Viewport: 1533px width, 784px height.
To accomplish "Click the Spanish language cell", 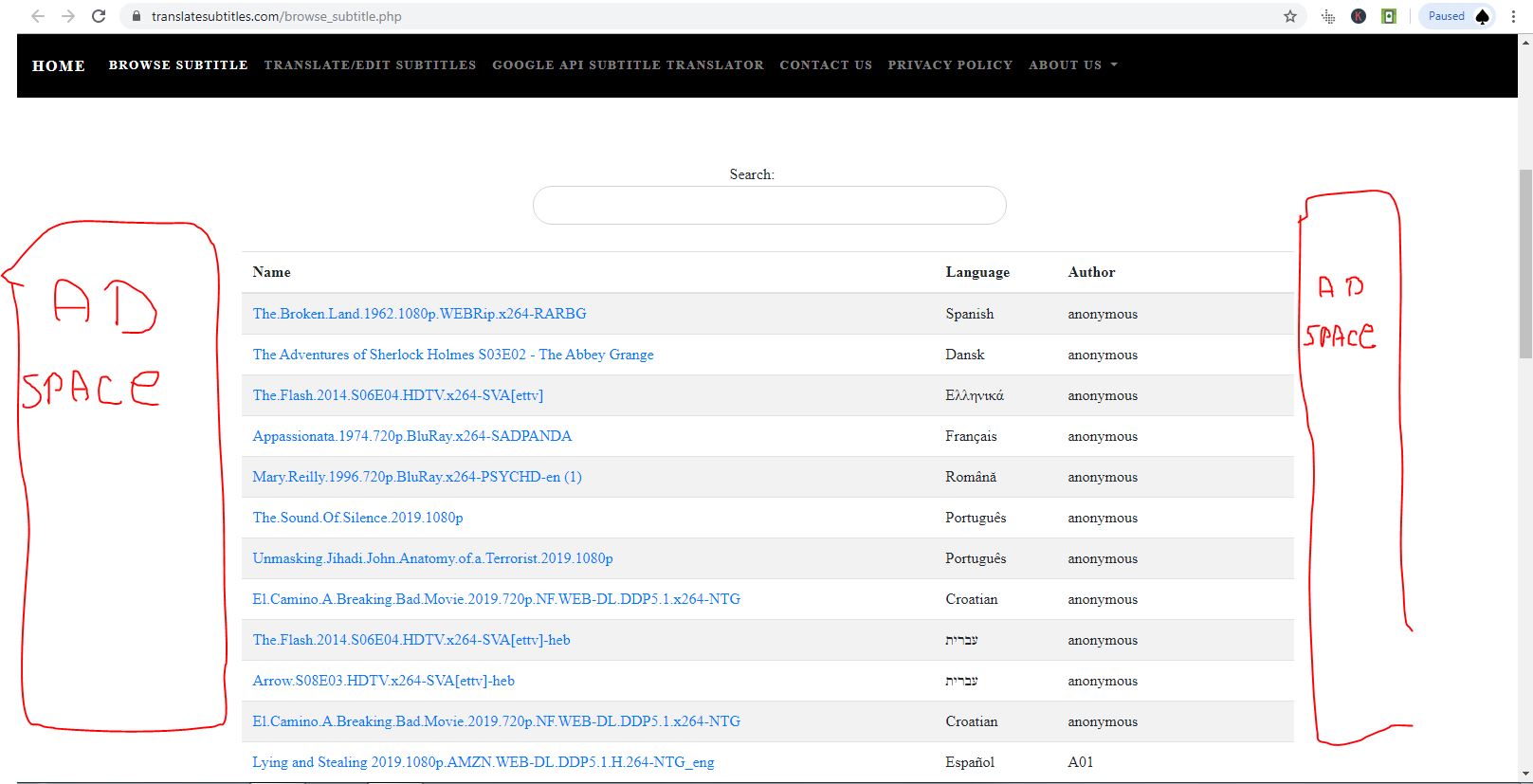I will (x=970, y=314).
